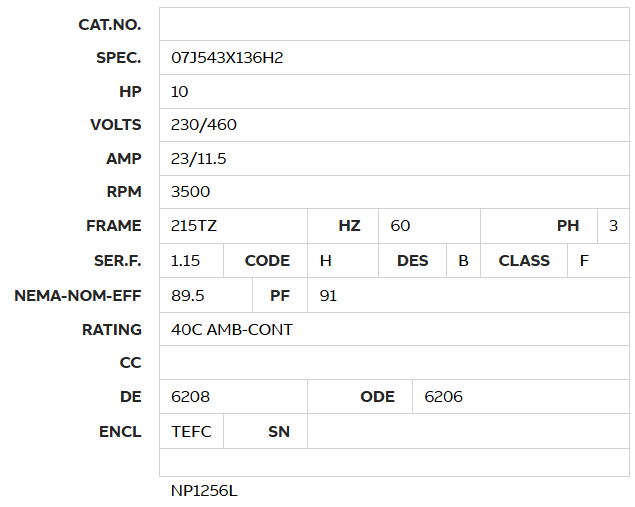The image size is (635, 507).
Task: Click the empty CC value cell
Action: (394, 362)
